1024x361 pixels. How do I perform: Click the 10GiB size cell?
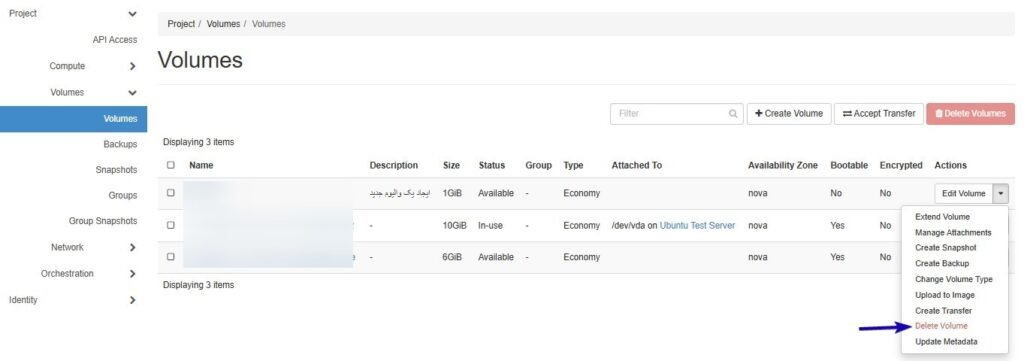point(455,225)
